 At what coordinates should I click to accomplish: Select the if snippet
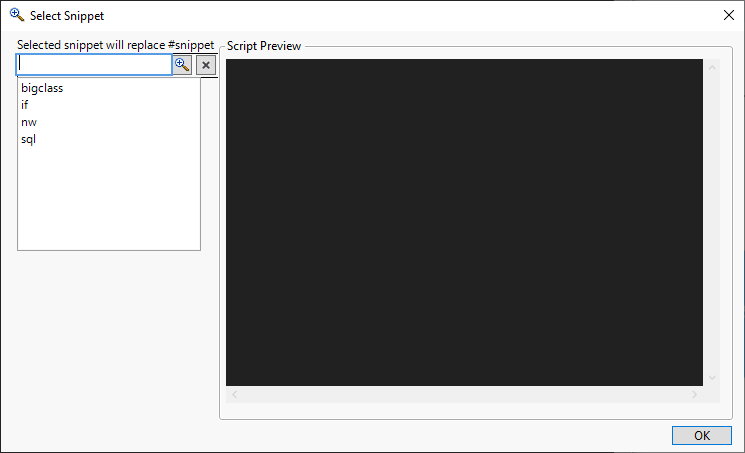[x=24, y=105]
